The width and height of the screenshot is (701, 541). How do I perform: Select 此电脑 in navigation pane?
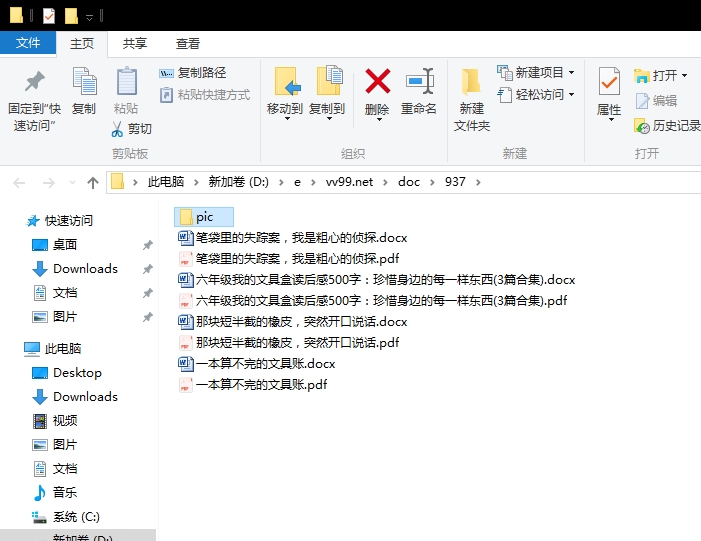[53, 348]
